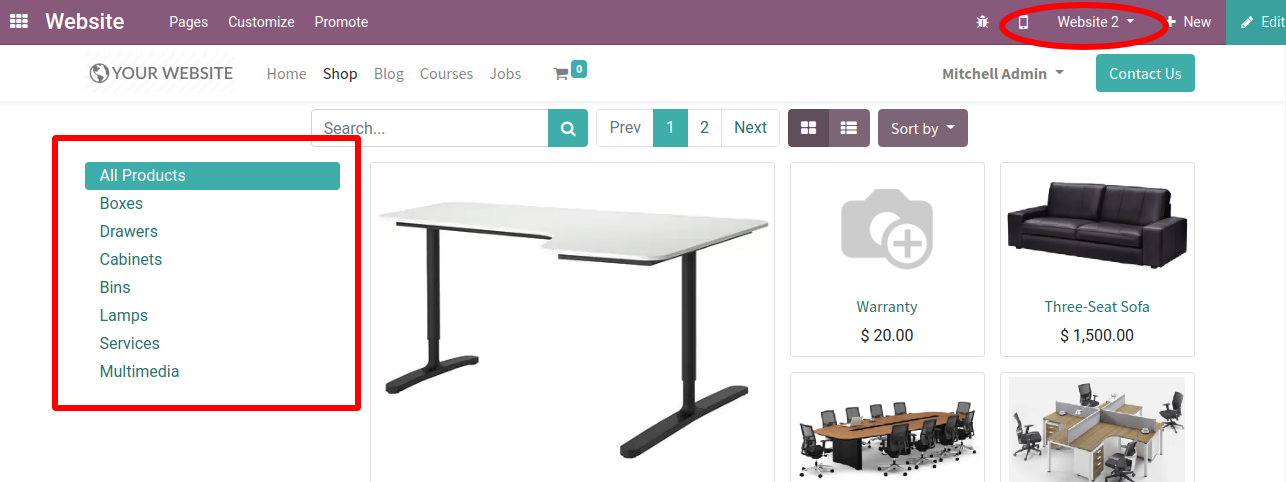Click the Edit pencil button
This screenshot has height=482, width=1286.
coord(1256,22)
